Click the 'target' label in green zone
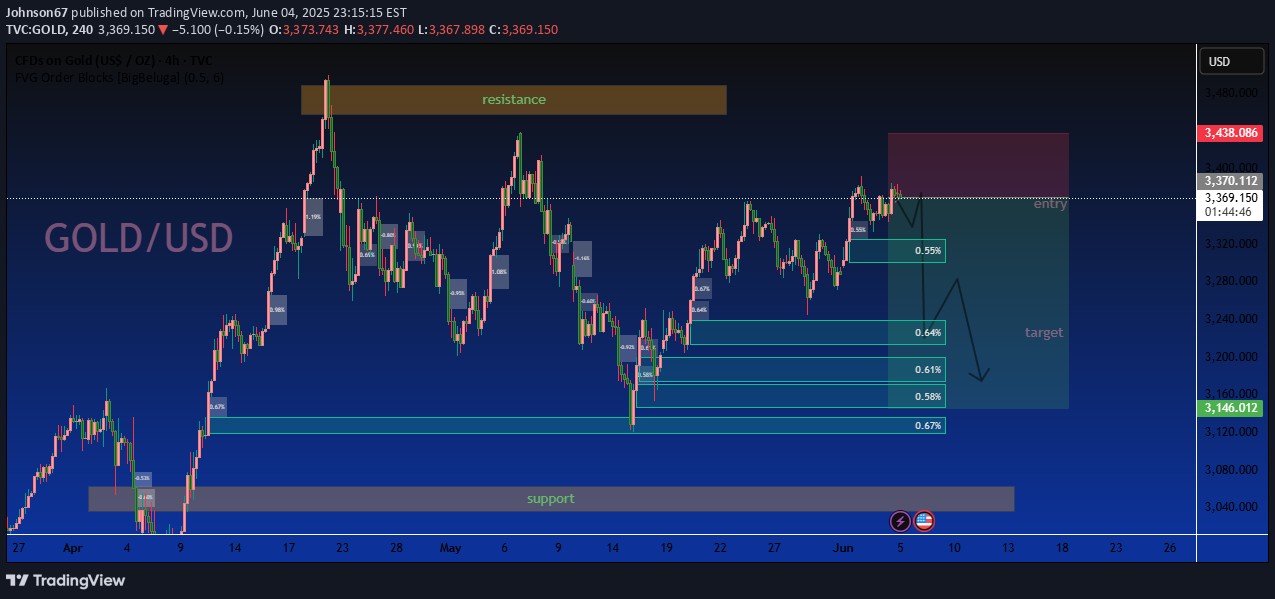Screen dimensions: 1275x599 [1043, 332]
